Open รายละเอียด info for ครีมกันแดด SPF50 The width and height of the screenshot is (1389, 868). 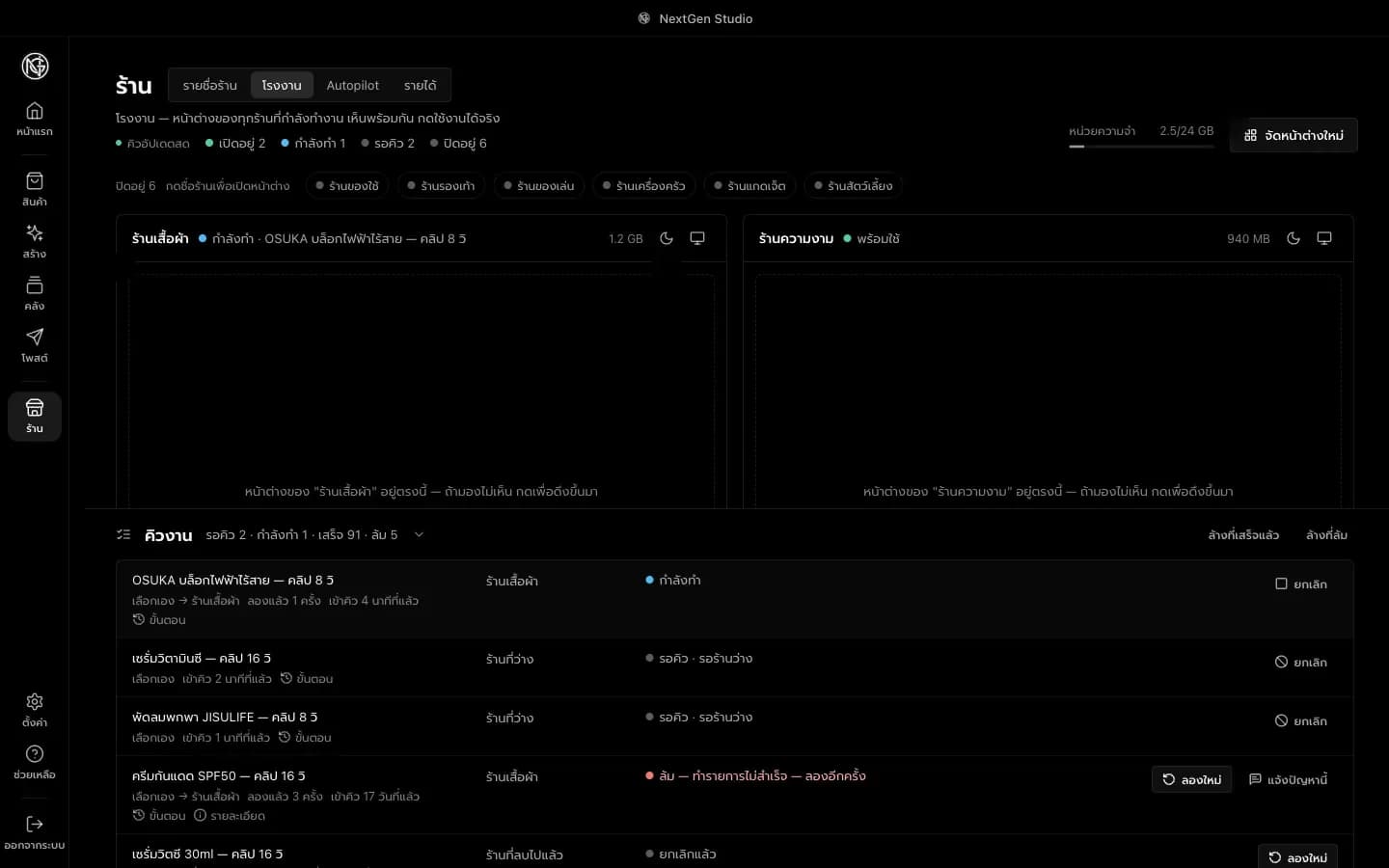[230, 815]
